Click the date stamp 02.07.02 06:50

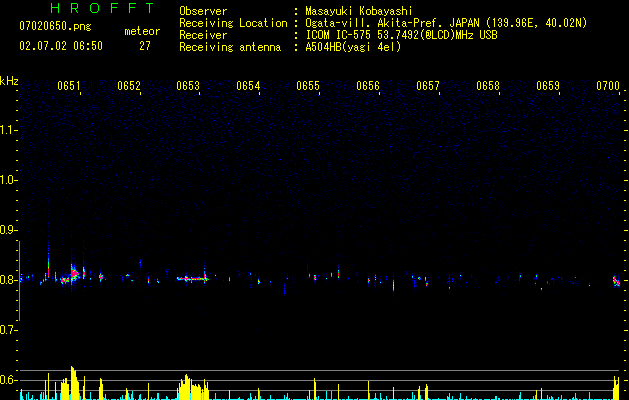pos(61,46)
